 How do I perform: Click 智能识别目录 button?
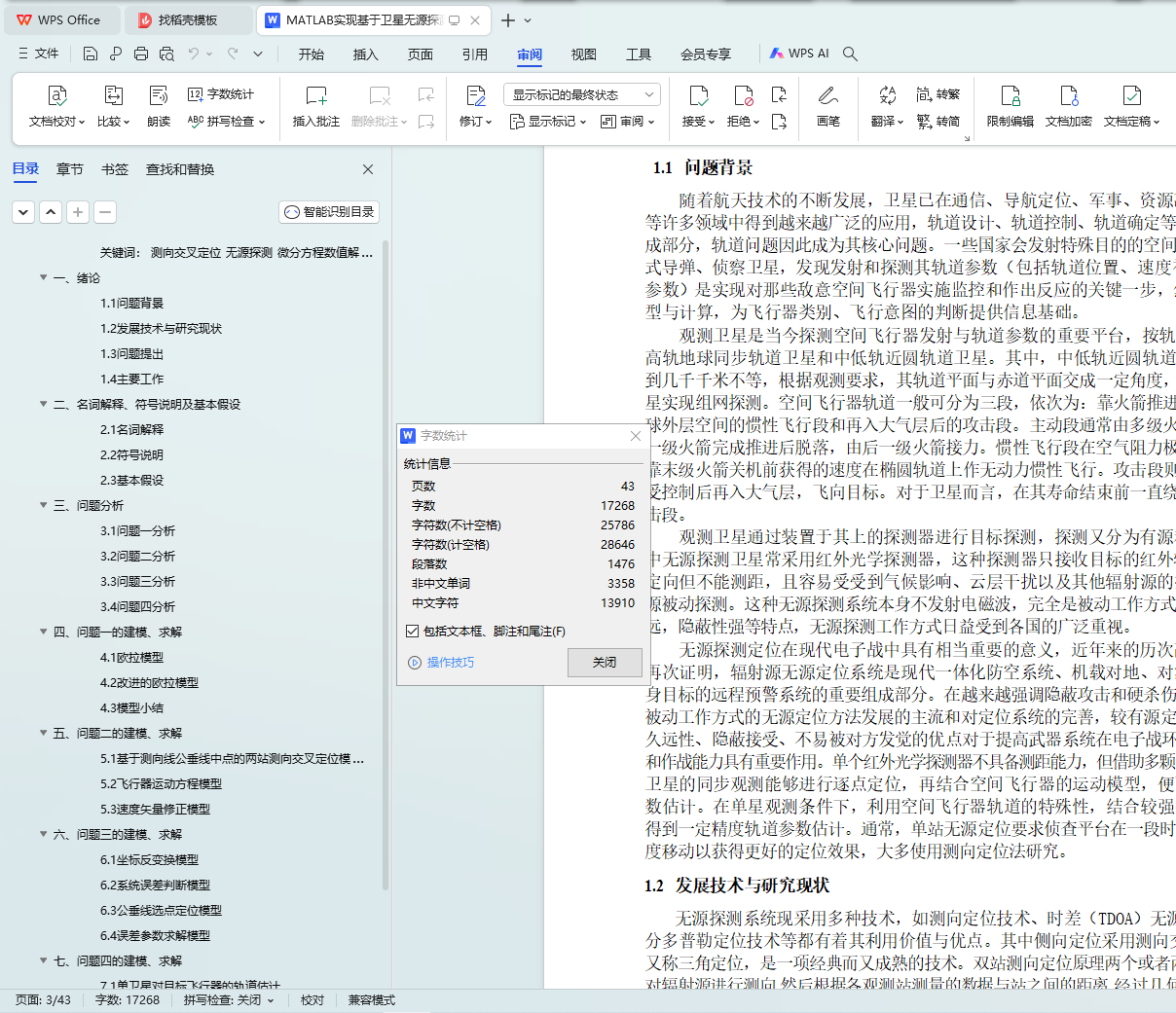[329, 211]
